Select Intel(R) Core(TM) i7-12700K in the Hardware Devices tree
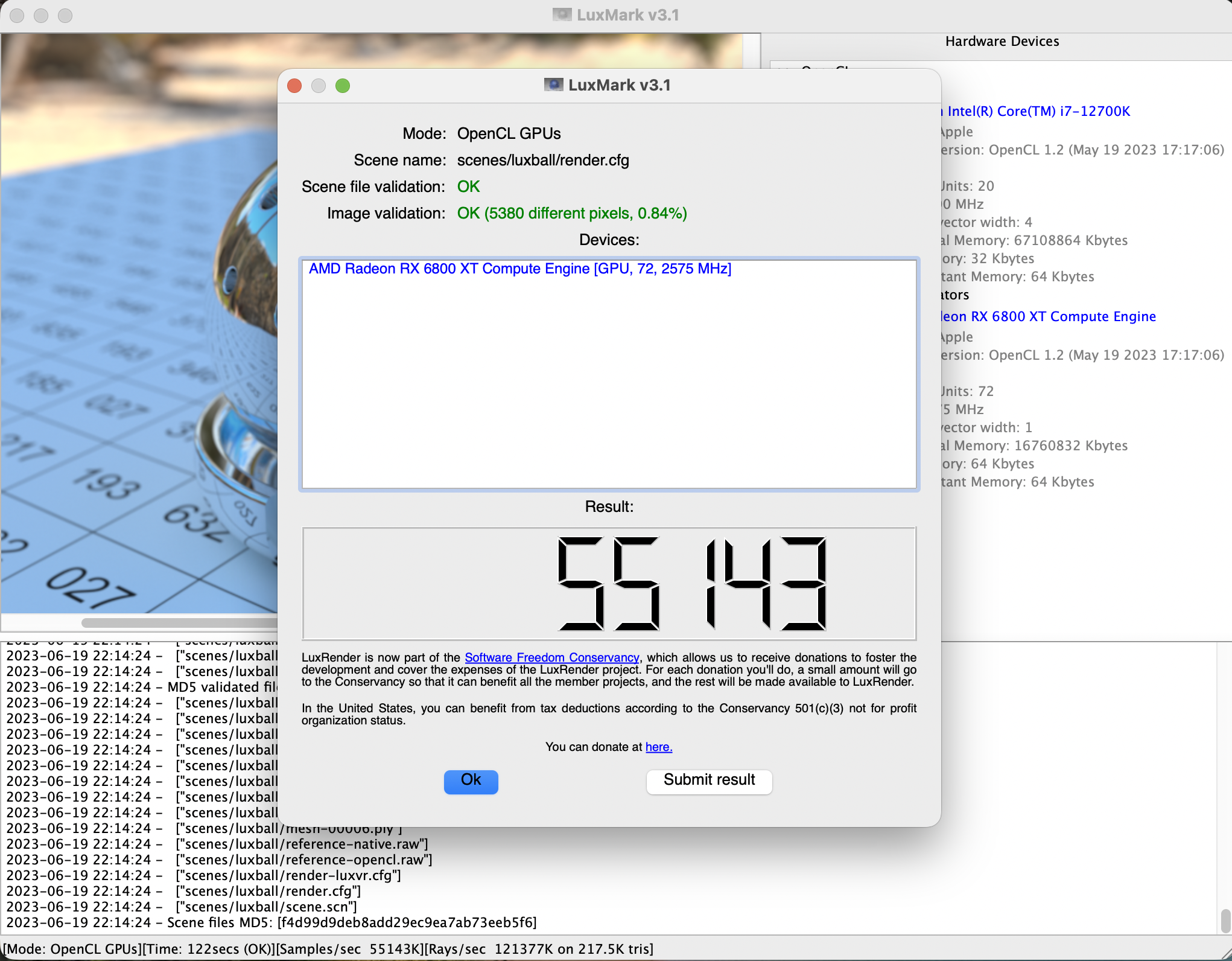This screenshot has width=1232, height=961. tap(1038, 111)
